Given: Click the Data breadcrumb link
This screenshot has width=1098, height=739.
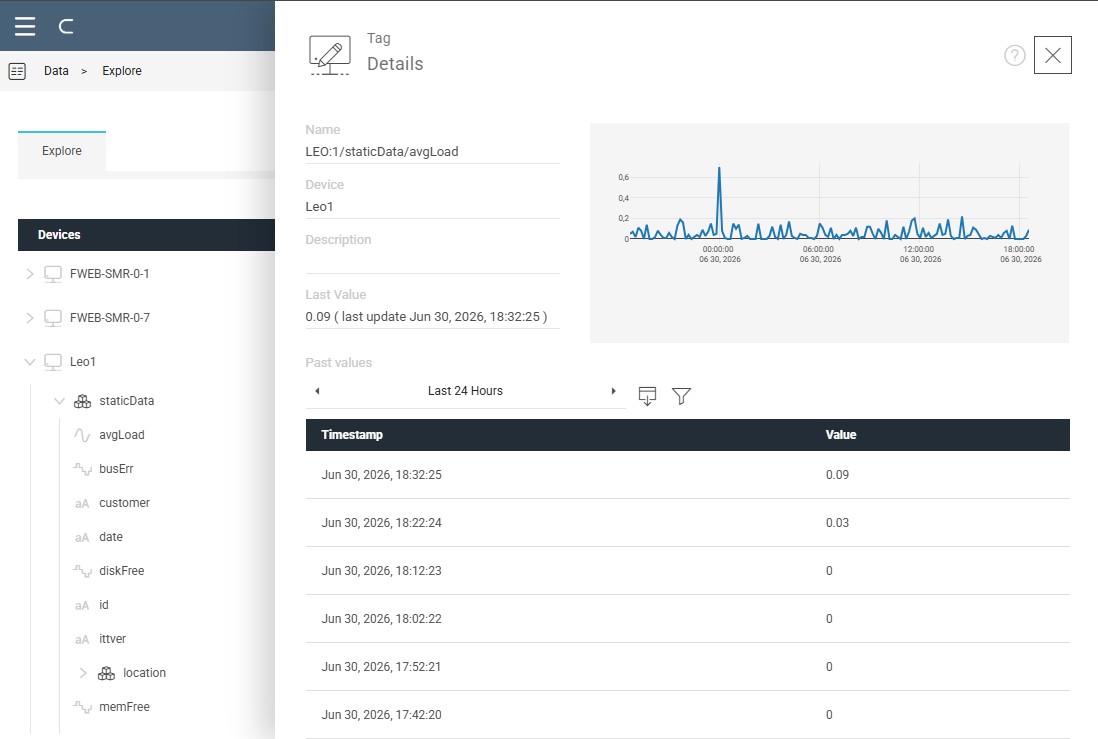Looking at the screenshot, I should point(56,71).
